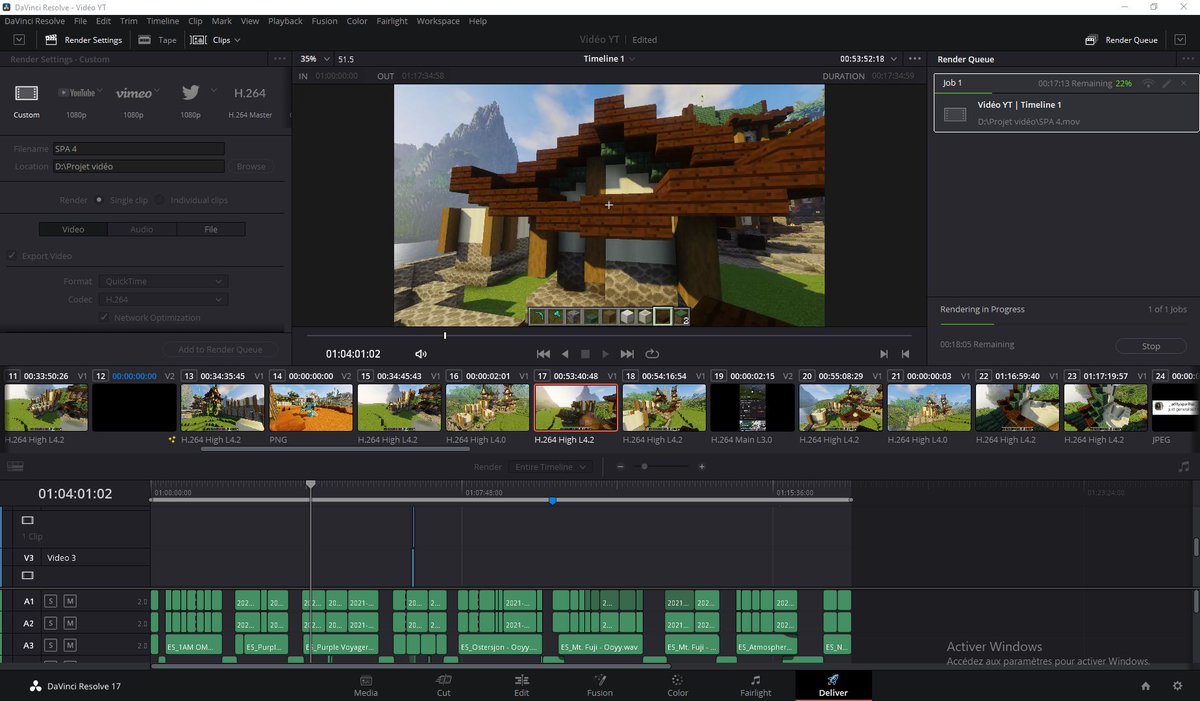Open the Codec dropdown showing H.264
The width and height of the screenshot is (1200, 701).
164,300
